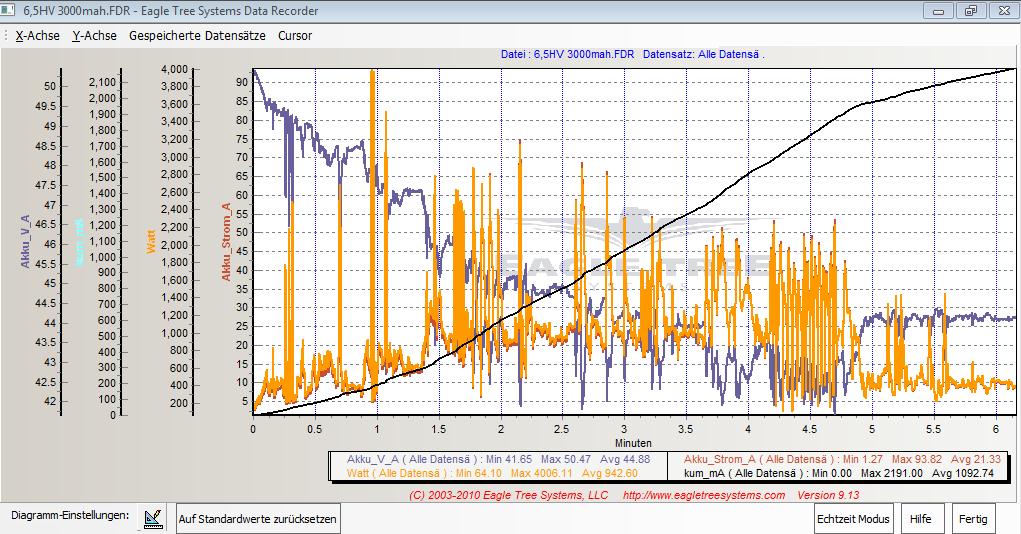Click the orange Watt y-axis label

152,241
